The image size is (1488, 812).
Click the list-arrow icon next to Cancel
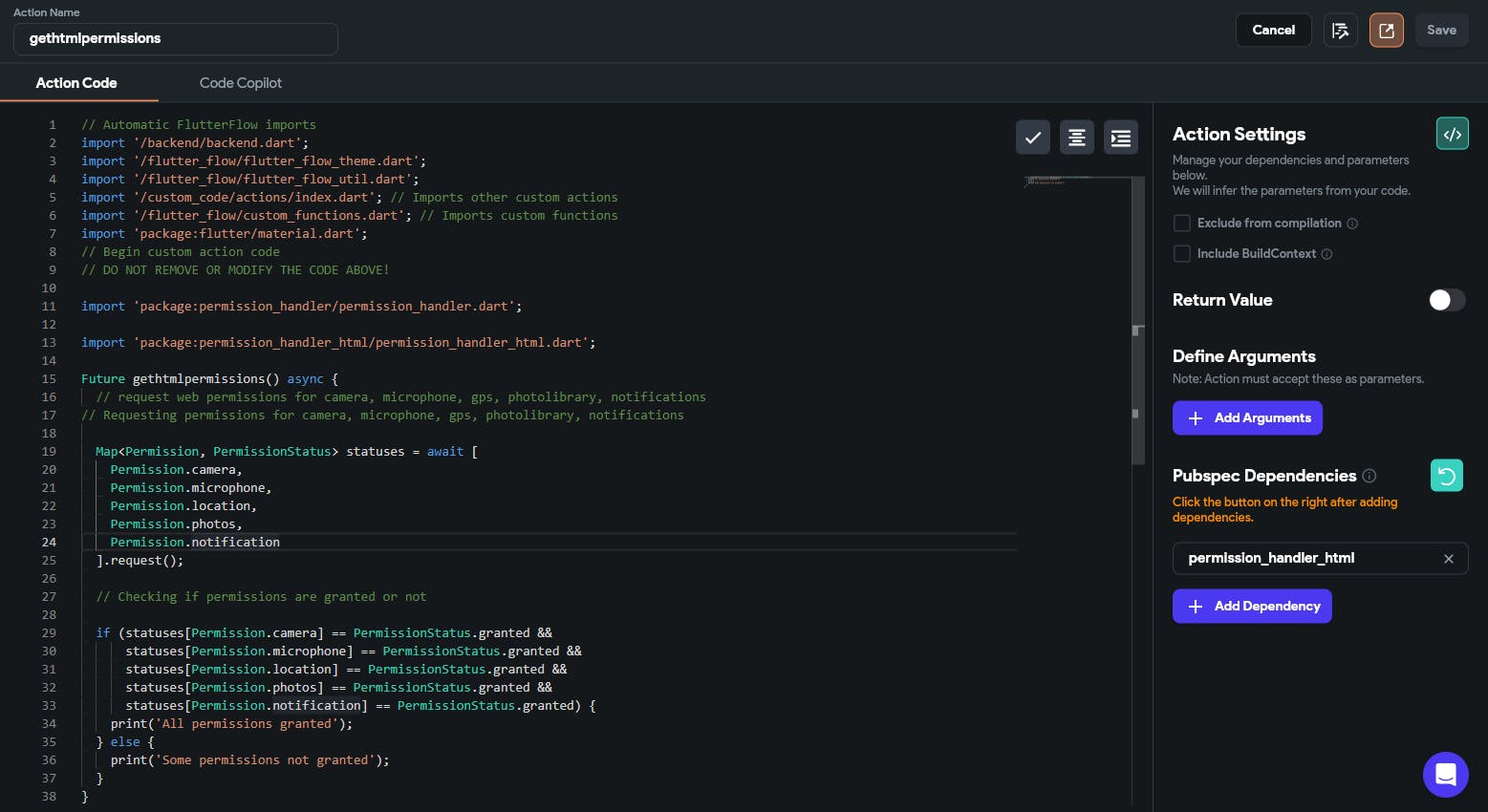(1340, 31)
